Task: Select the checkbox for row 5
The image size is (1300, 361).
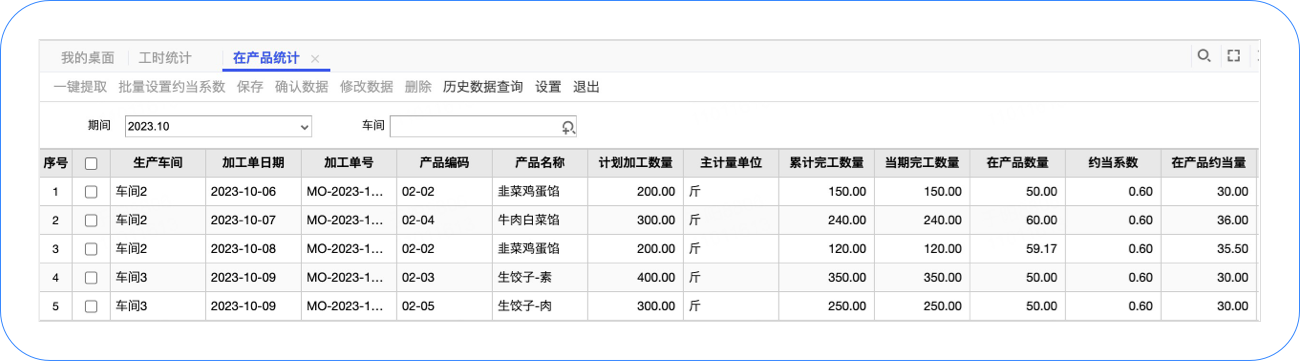Action: coord(91,306)
